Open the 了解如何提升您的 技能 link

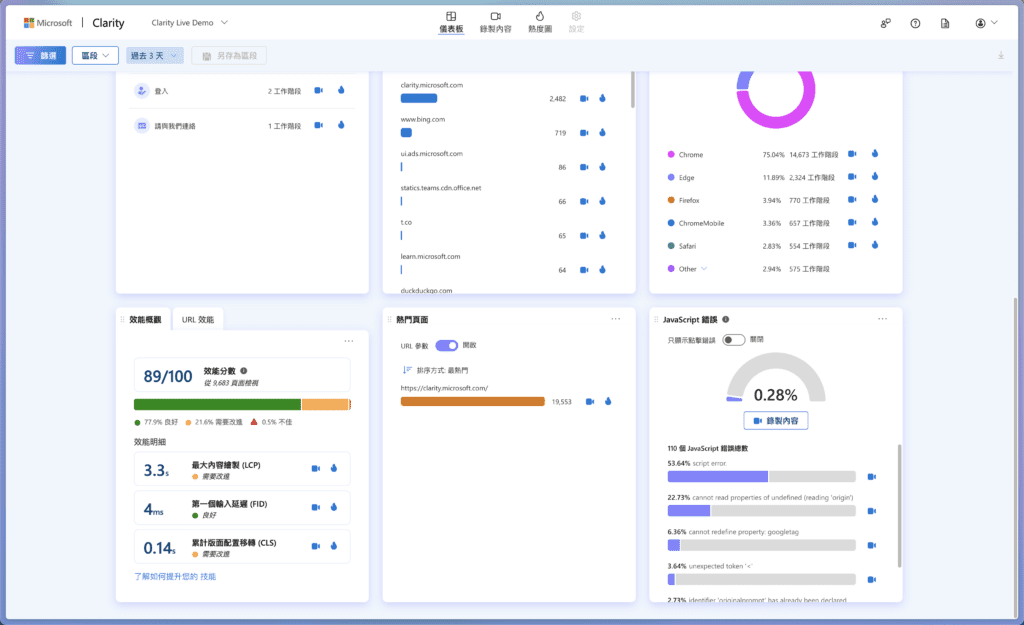[175, 576]
